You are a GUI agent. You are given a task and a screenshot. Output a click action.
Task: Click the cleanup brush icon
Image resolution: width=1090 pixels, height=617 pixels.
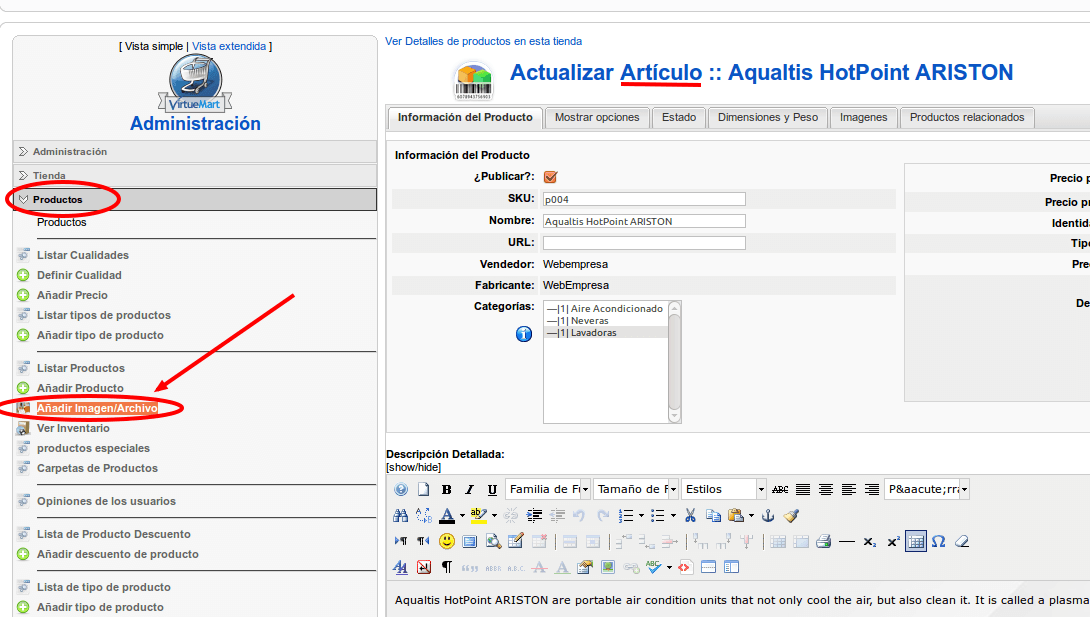pyautogui.click(x=791, y=515)
